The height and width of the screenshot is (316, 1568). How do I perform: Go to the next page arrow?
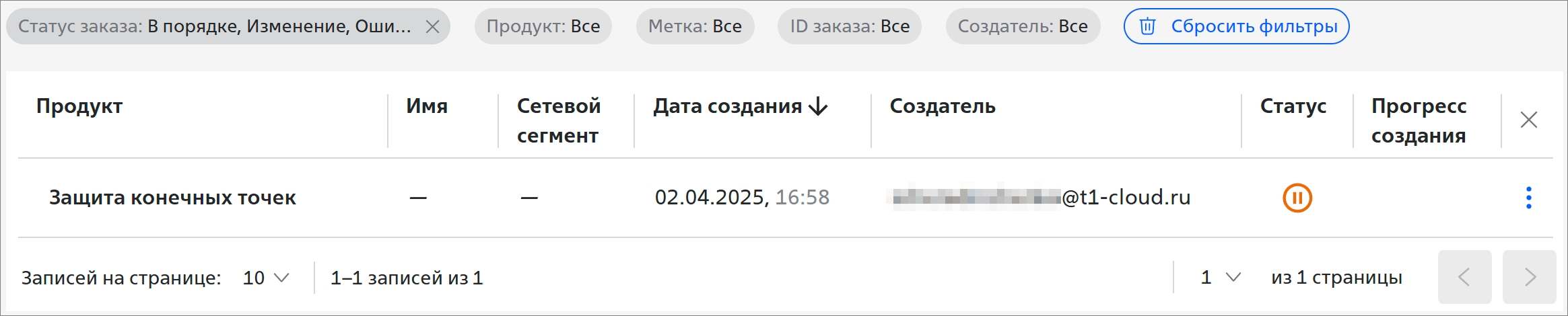1530,277
